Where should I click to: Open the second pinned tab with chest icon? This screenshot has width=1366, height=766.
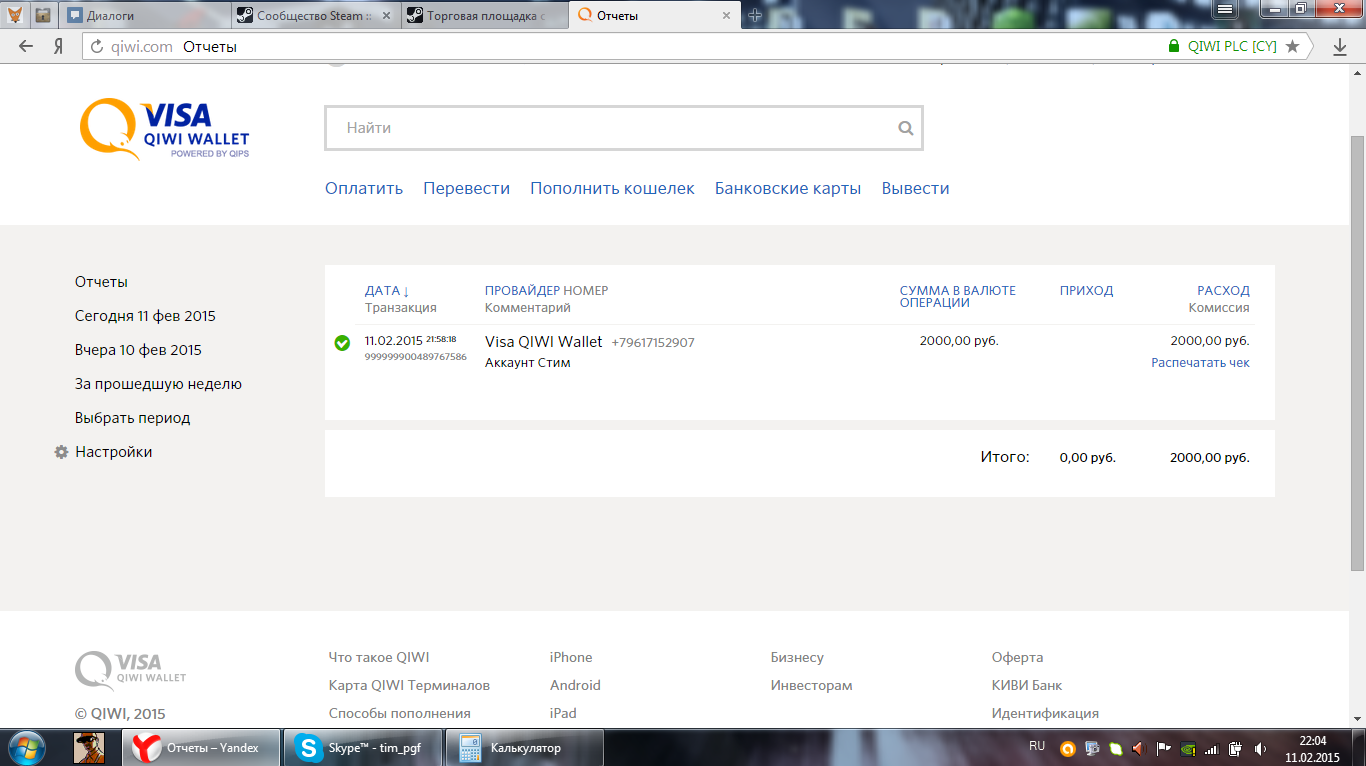point(43,16)
